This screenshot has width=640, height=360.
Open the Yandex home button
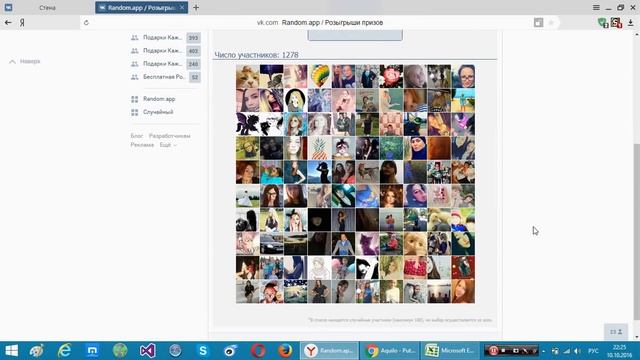point(22,23)
